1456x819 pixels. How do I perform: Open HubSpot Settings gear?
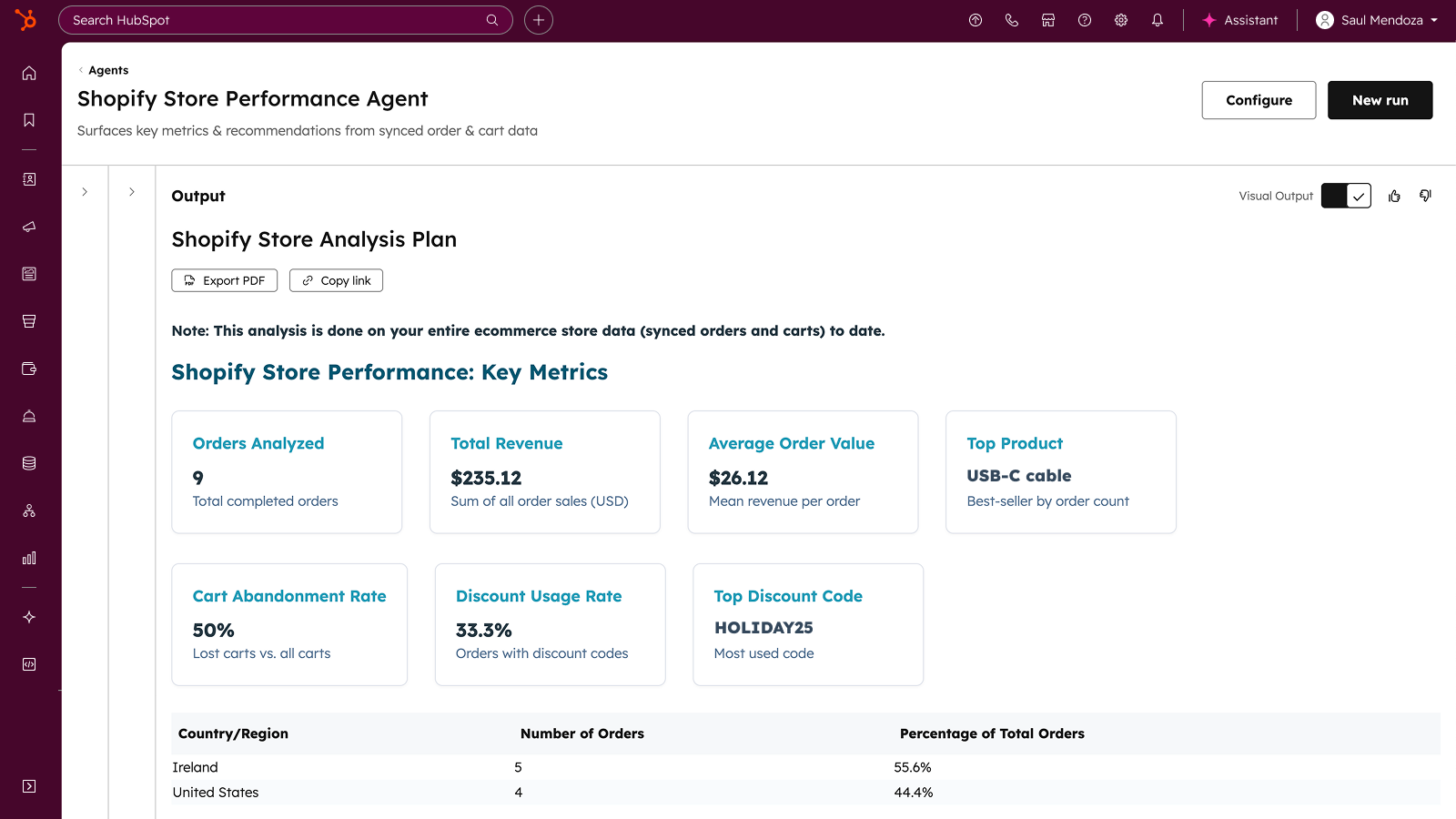(1121, 20)
